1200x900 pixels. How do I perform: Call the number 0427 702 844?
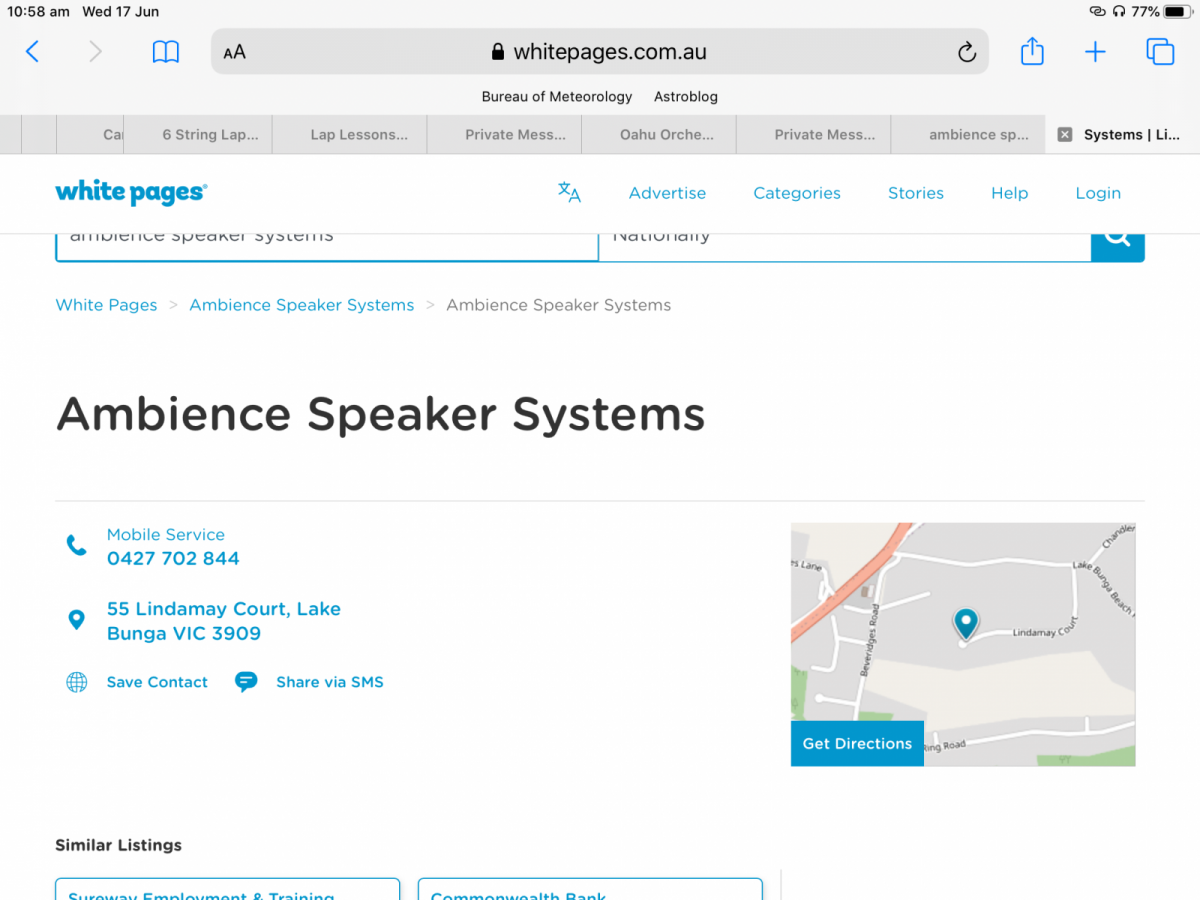coord(173,559)
